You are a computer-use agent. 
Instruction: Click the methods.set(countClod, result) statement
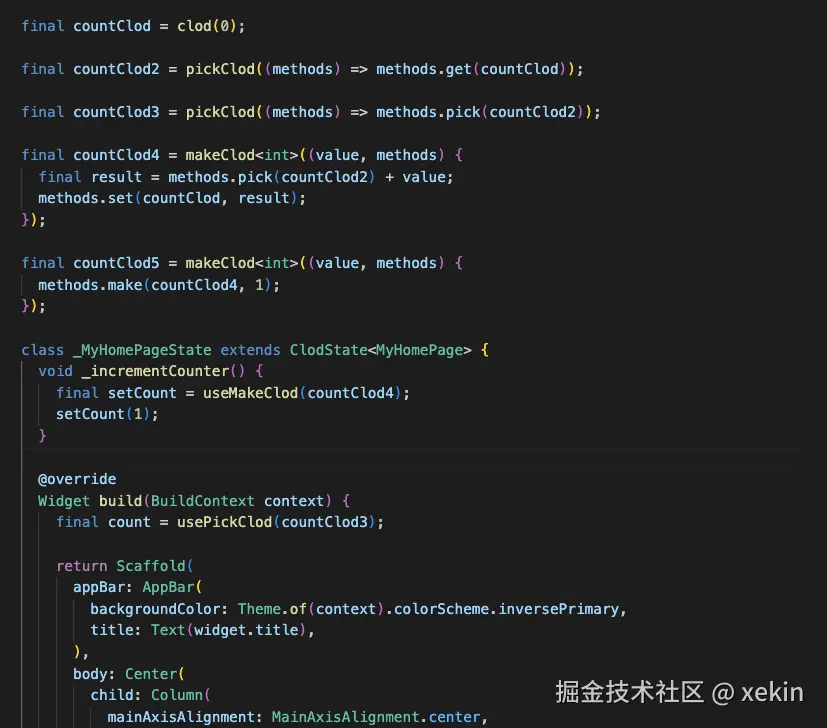pos(173,197)
